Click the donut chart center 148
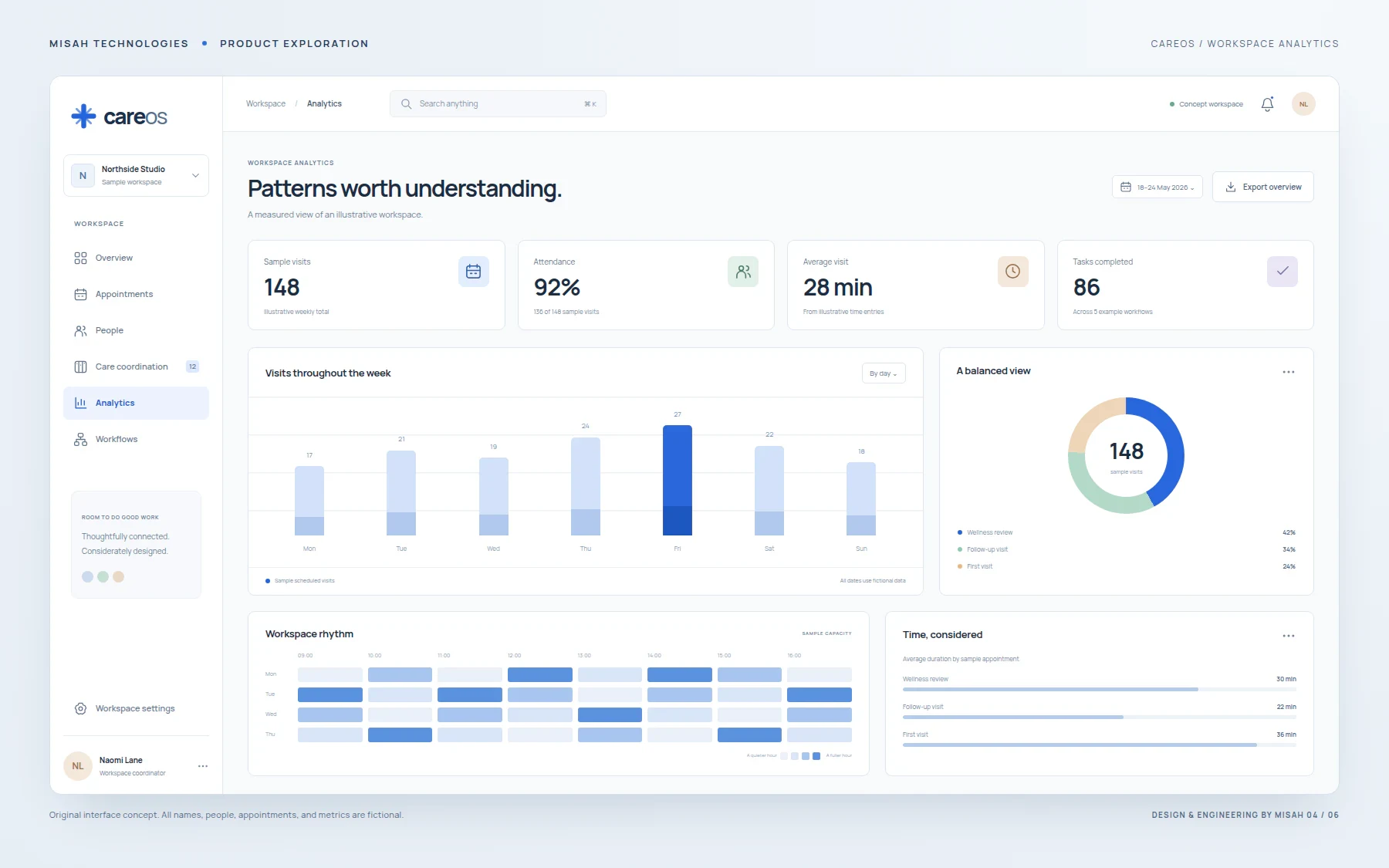1389x868 pixels. click(x=1126, y=451)
